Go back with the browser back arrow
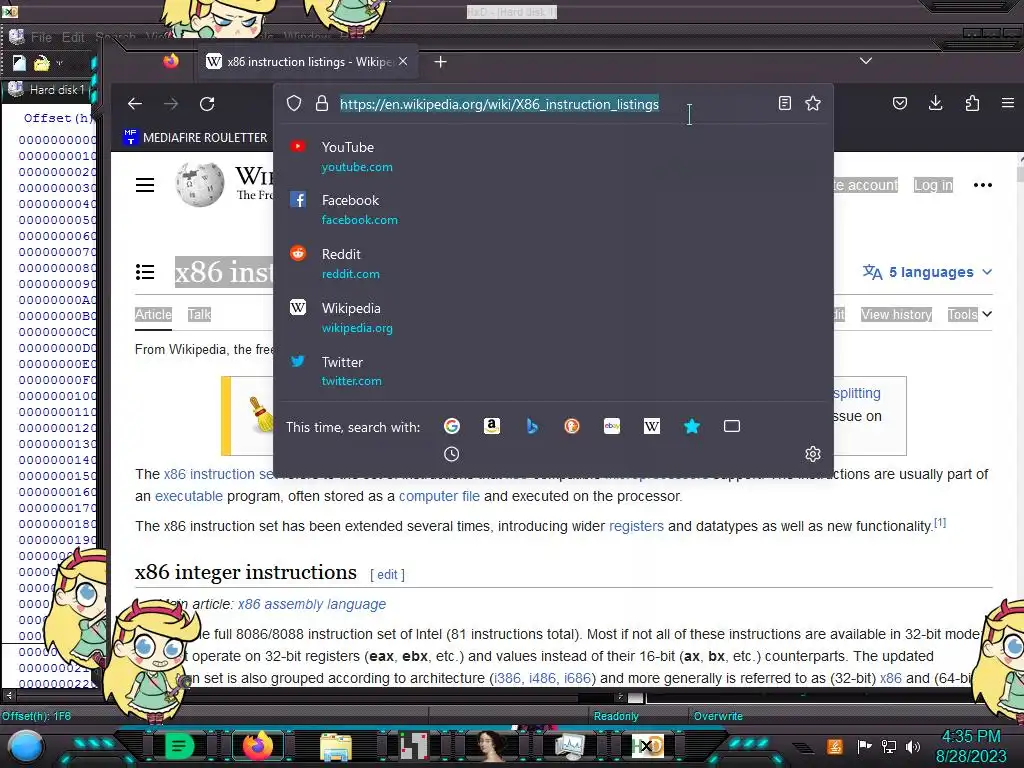The width and height of the screenshot is (1024, 768). click(x=135, y=104)
